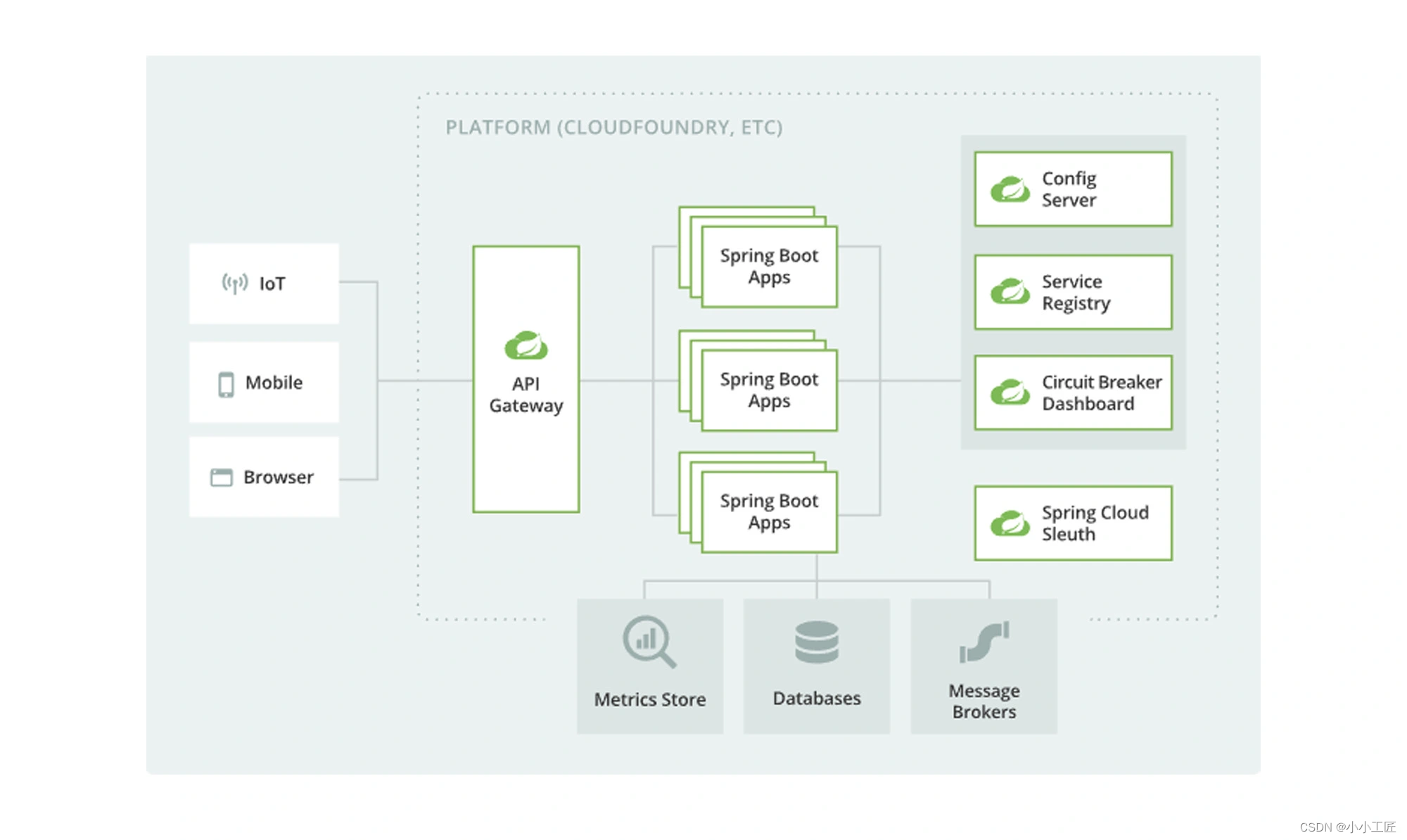Click the Service Registry Spring leaf icon

1010,291
